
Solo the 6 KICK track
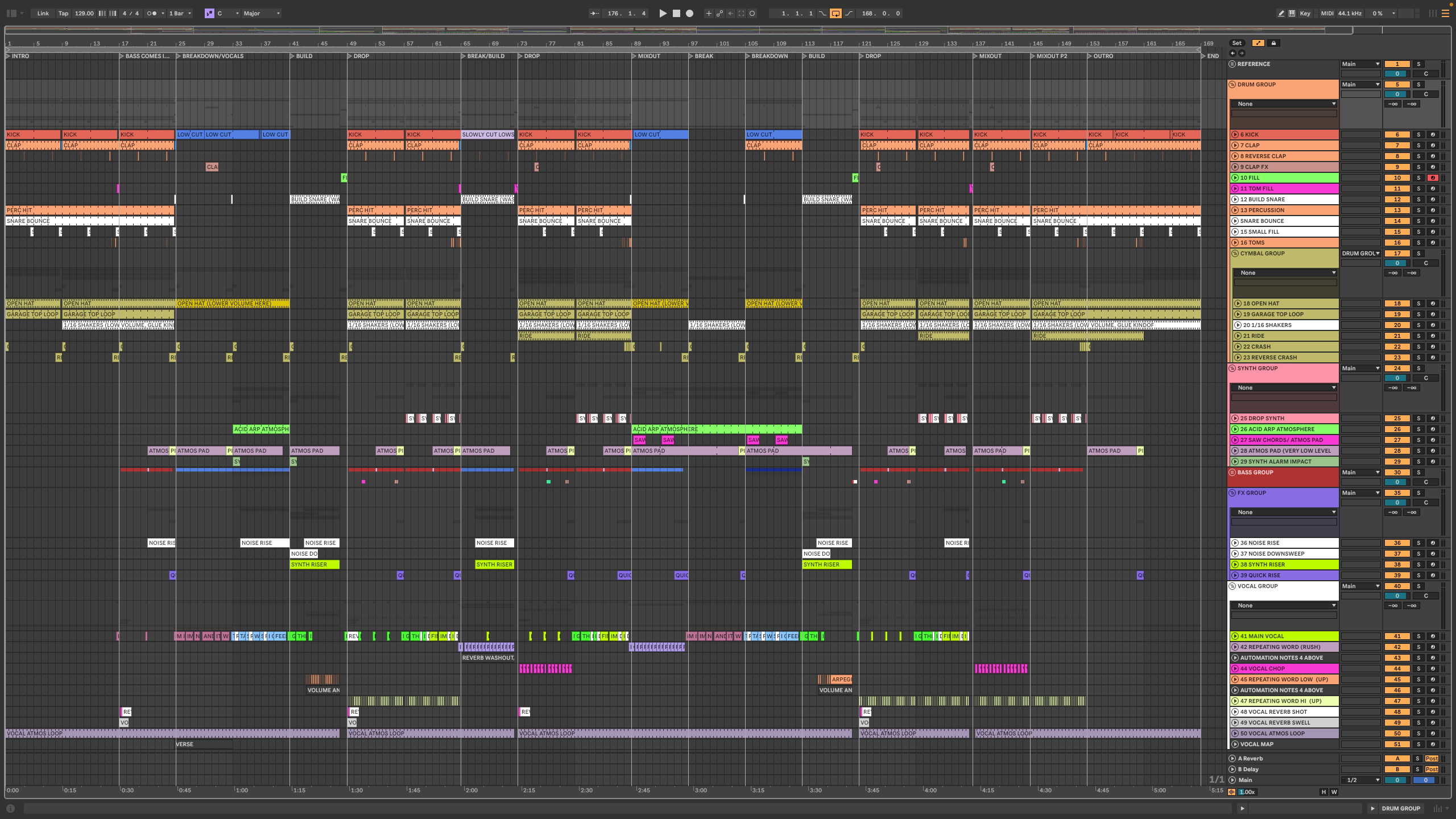[x=1418, y=135]
